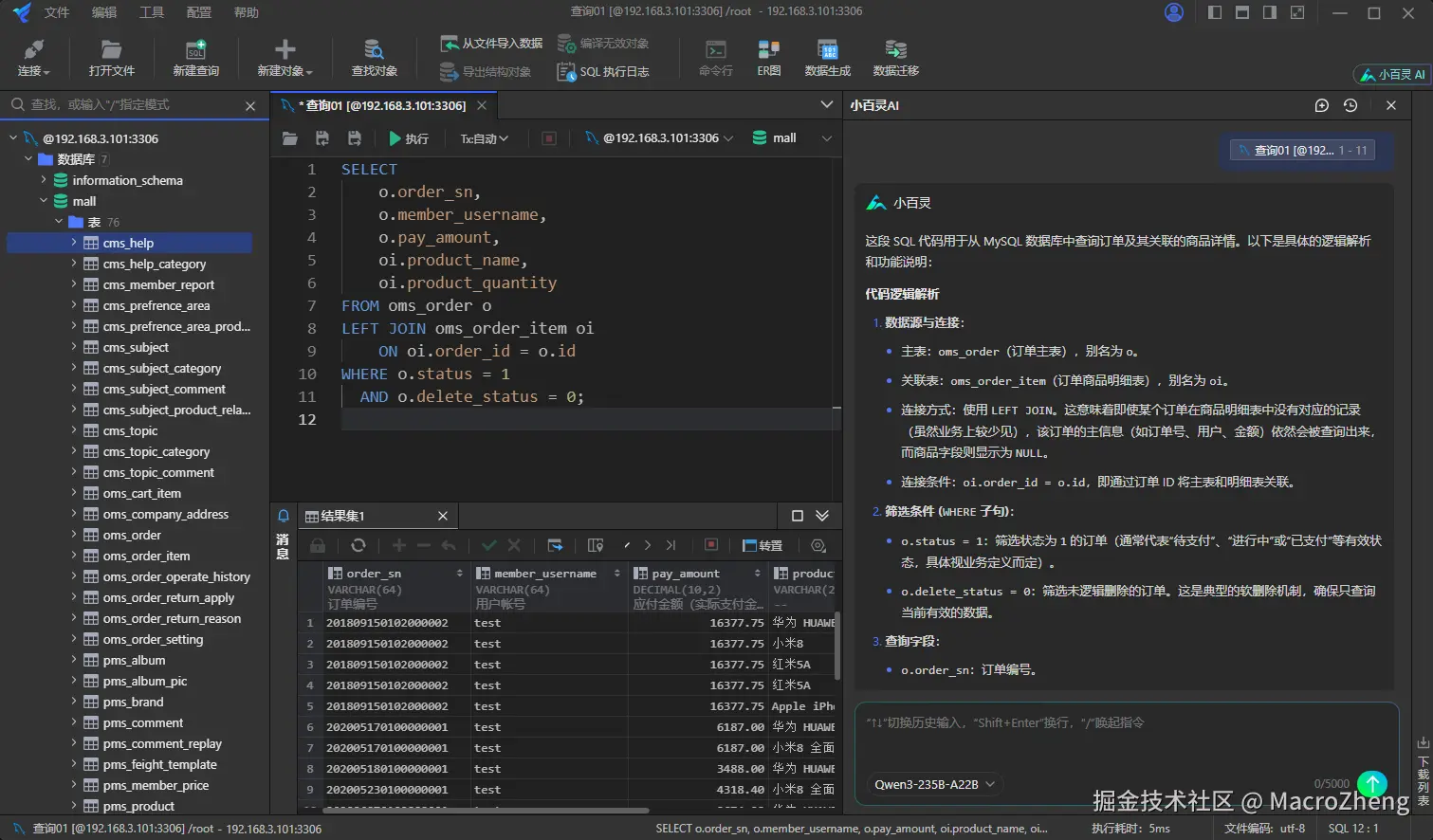Open the 连接 connection toolbar button
Image resolution: width=1433 pixels, height=840 pixels.
click(x=33, y=58)
